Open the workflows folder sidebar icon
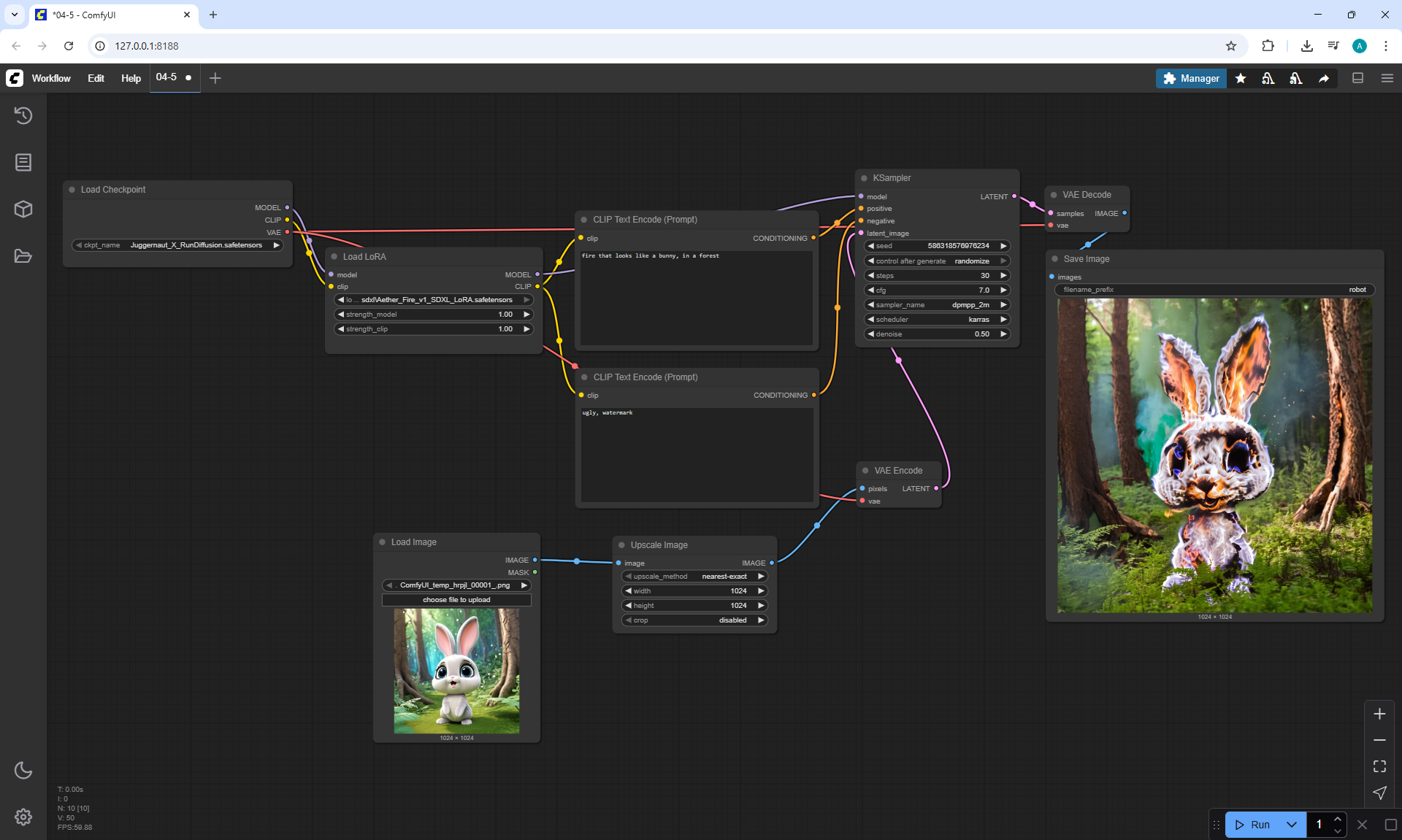Viewport: 1402px width, 840px height. (23, 256)
